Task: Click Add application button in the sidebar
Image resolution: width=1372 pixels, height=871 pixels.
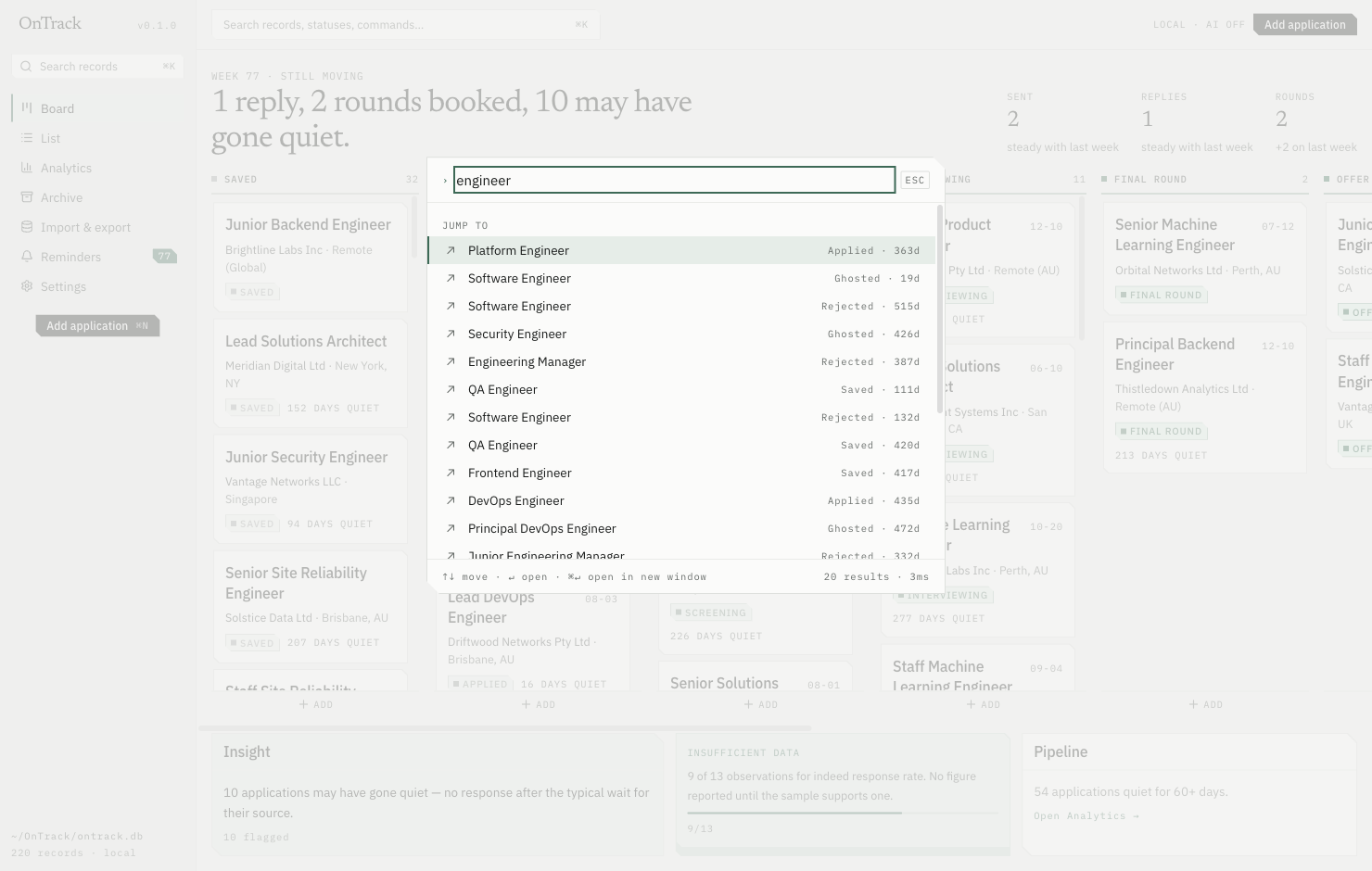Action: (97, 326)
